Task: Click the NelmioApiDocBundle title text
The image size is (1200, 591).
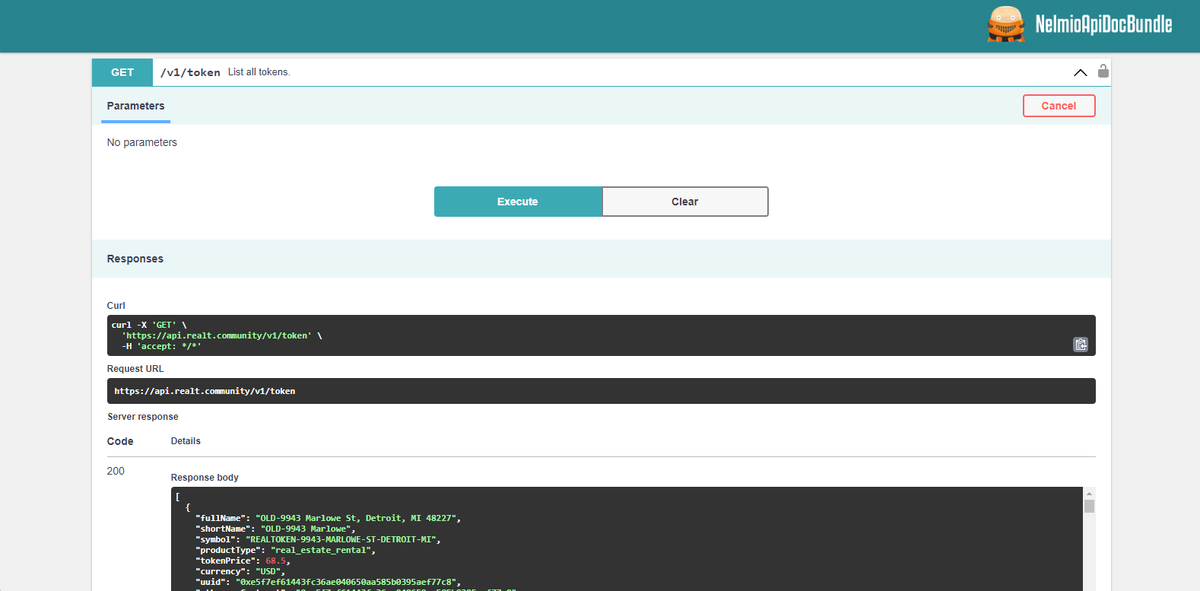Action: tap(1104, 26)
